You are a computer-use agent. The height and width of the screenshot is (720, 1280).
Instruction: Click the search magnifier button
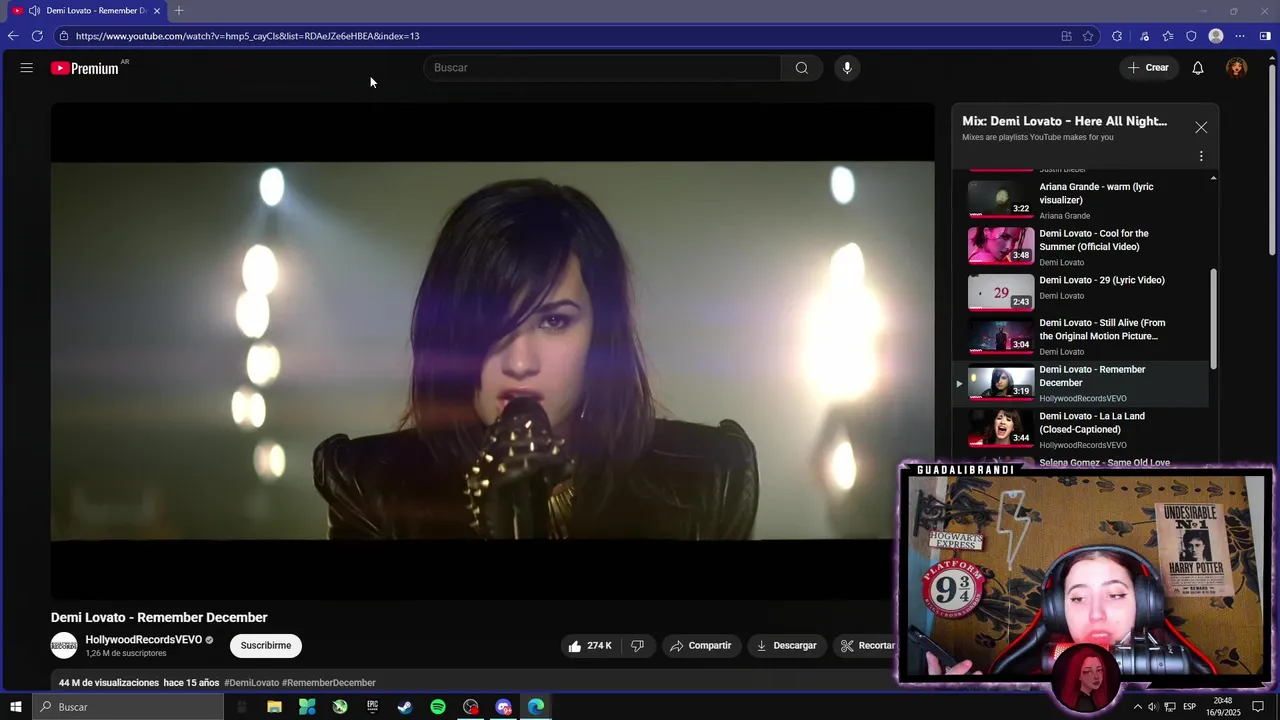pyautogui.click(x=801, y=68)
